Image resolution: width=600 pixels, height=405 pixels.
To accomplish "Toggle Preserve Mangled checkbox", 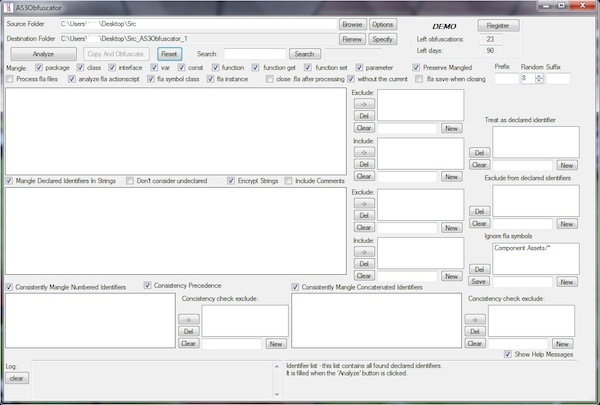I will tap(416, 67).
